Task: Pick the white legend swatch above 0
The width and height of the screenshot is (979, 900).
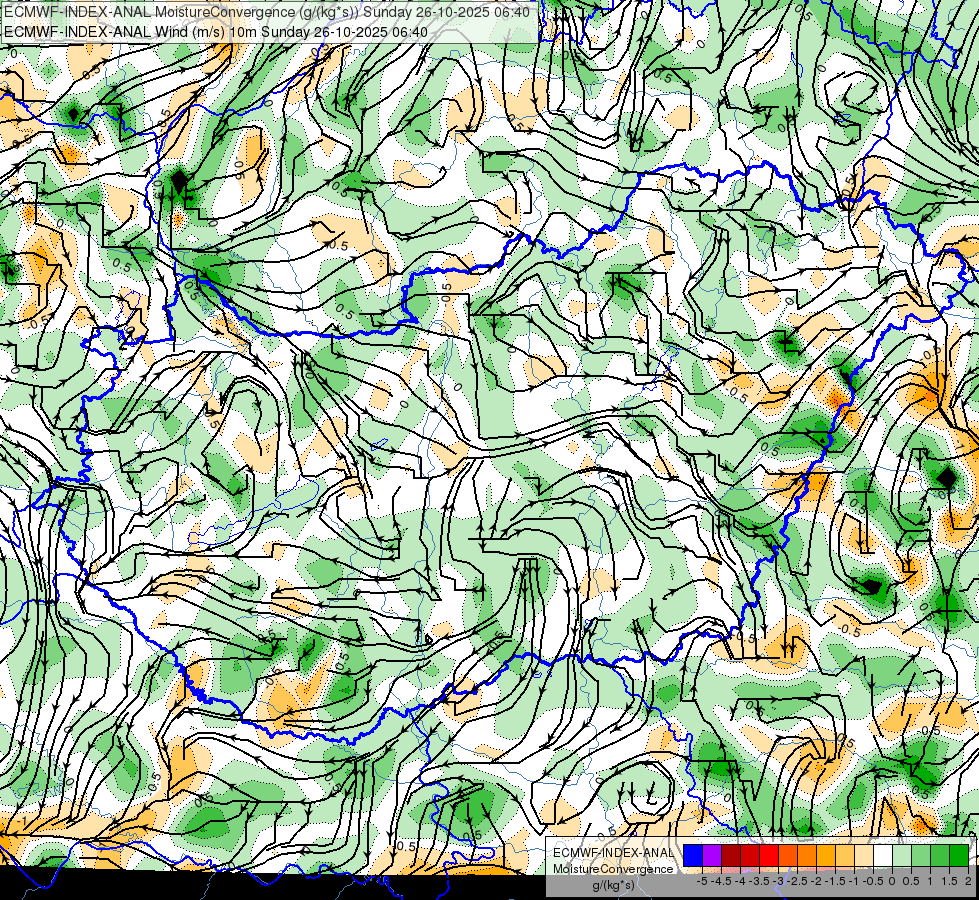Action: coord(883,856)
